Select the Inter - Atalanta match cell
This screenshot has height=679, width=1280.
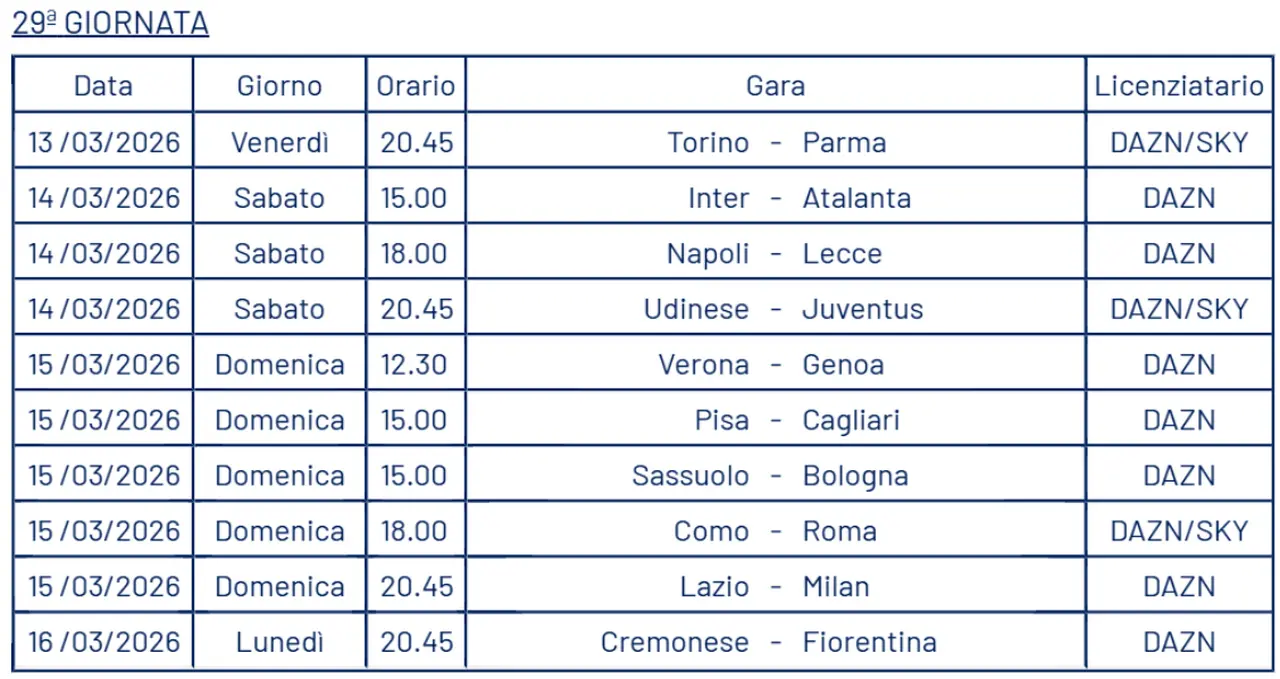click(x=776, y=198)
